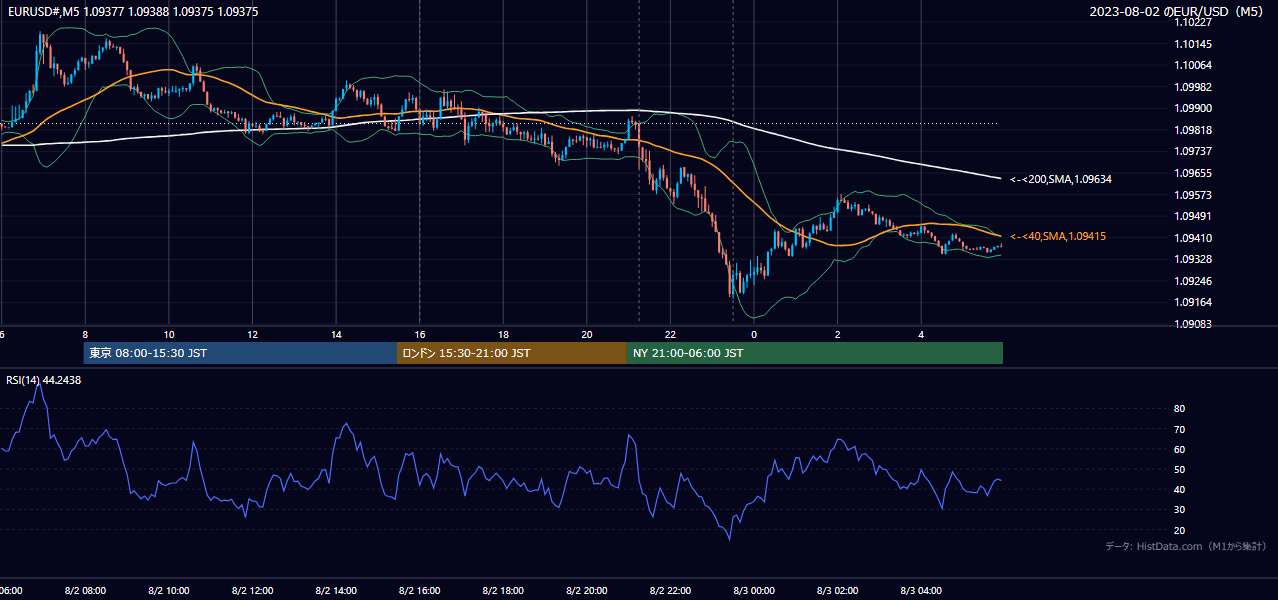Screen dimensions: 1278x600
Task: Click price level 1.10227 on axis
Action: coord(1192,22)
